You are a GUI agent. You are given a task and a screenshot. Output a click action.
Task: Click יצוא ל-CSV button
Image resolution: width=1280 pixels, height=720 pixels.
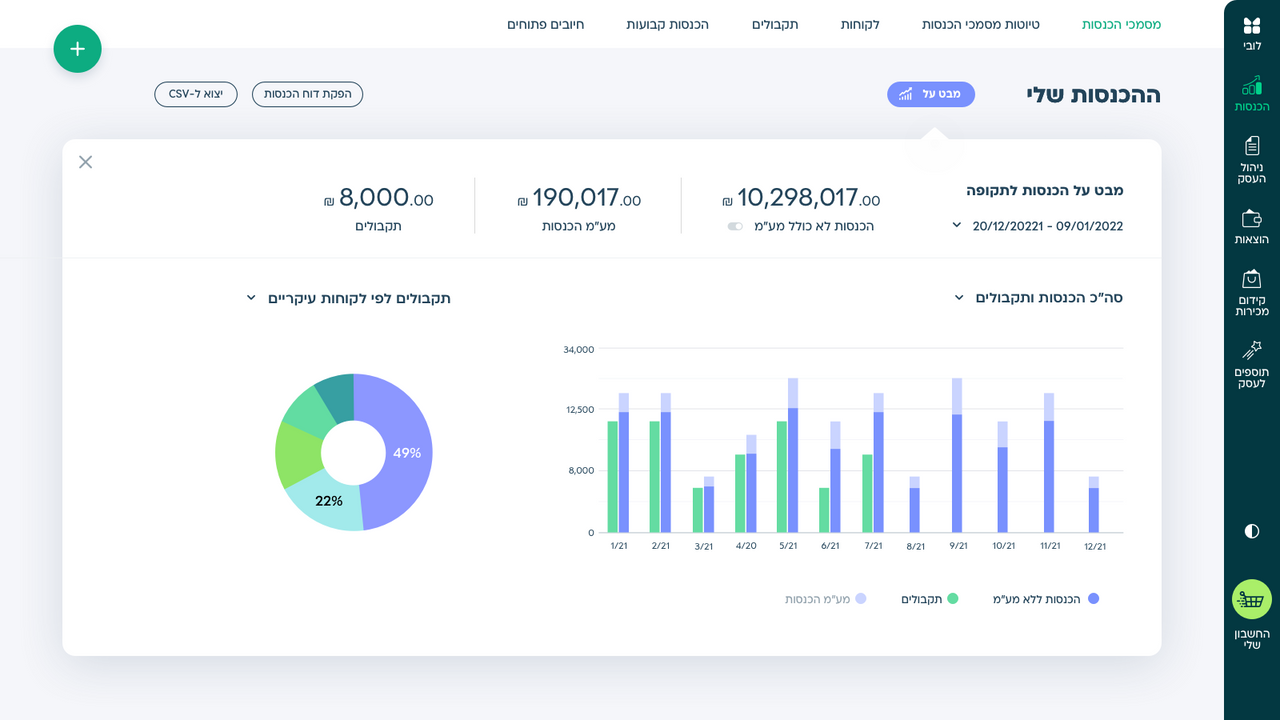tap(196, 94)
